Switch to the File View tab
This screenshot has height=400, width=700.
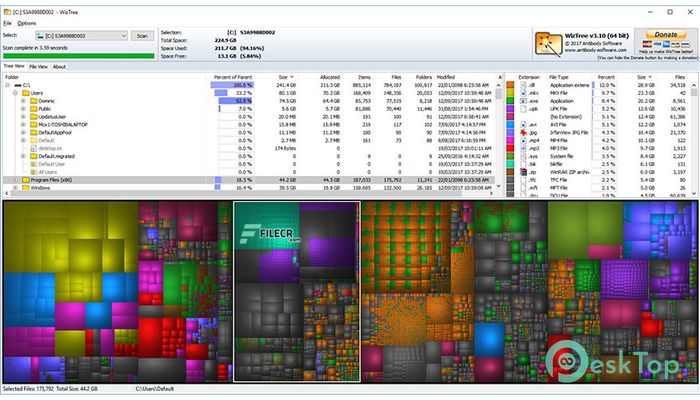point(38,67)
